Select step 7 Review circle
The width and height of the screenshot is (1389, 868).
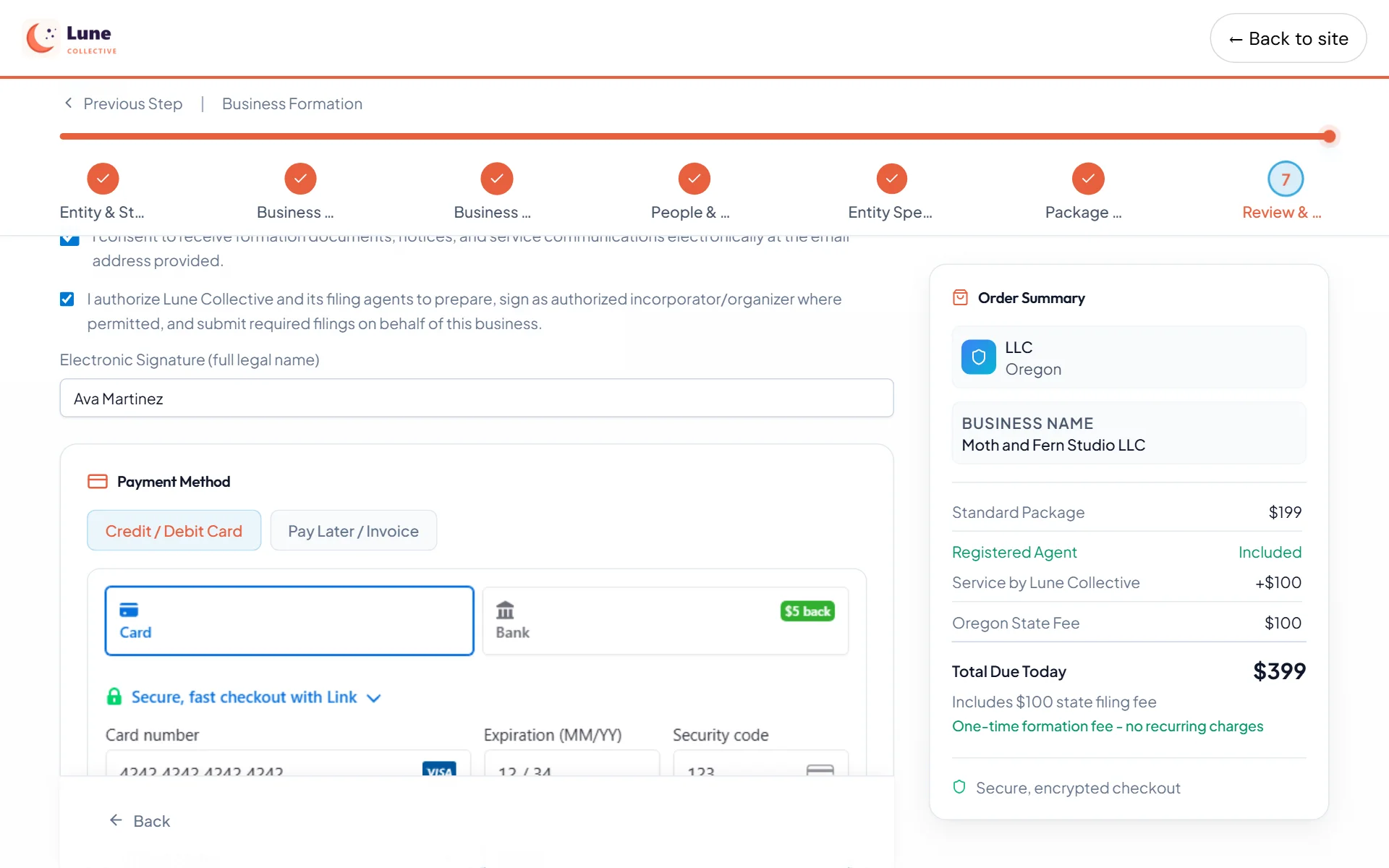(1286, 179)
